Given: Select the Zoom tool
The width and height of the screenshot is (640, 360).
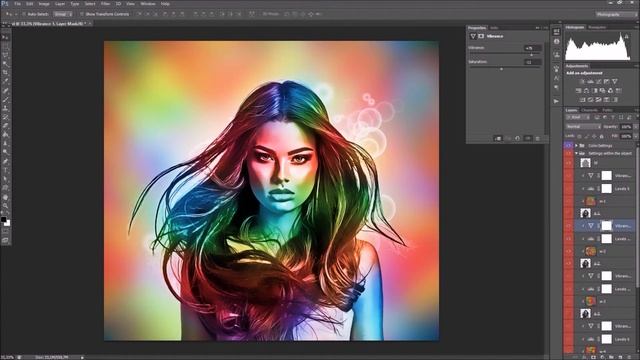Looking at the screenshot, I should pos(5,206).
